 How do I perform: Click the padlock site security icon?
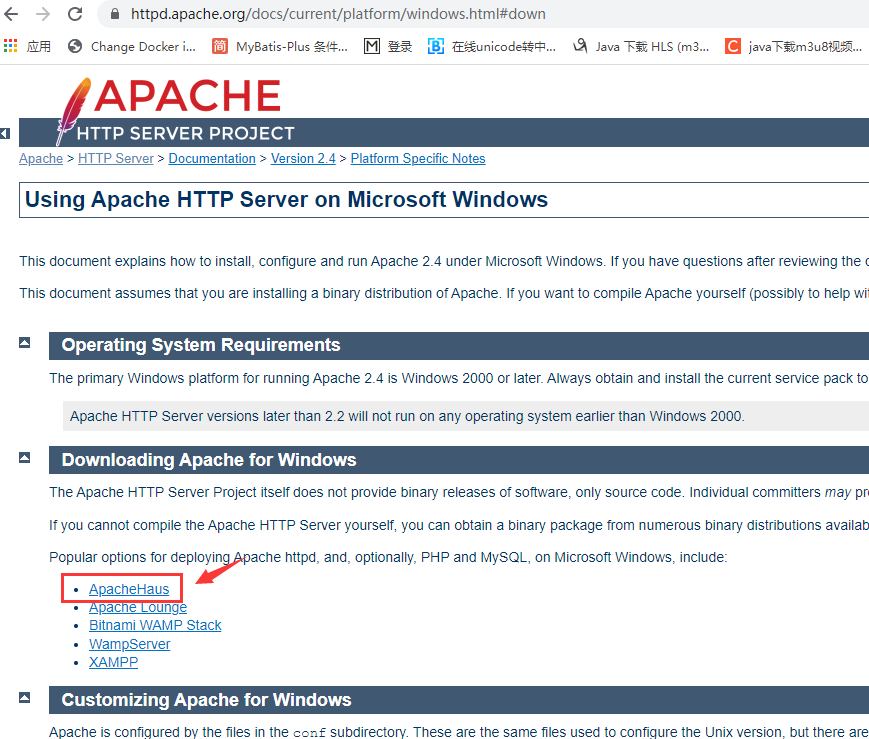[115, 14]
